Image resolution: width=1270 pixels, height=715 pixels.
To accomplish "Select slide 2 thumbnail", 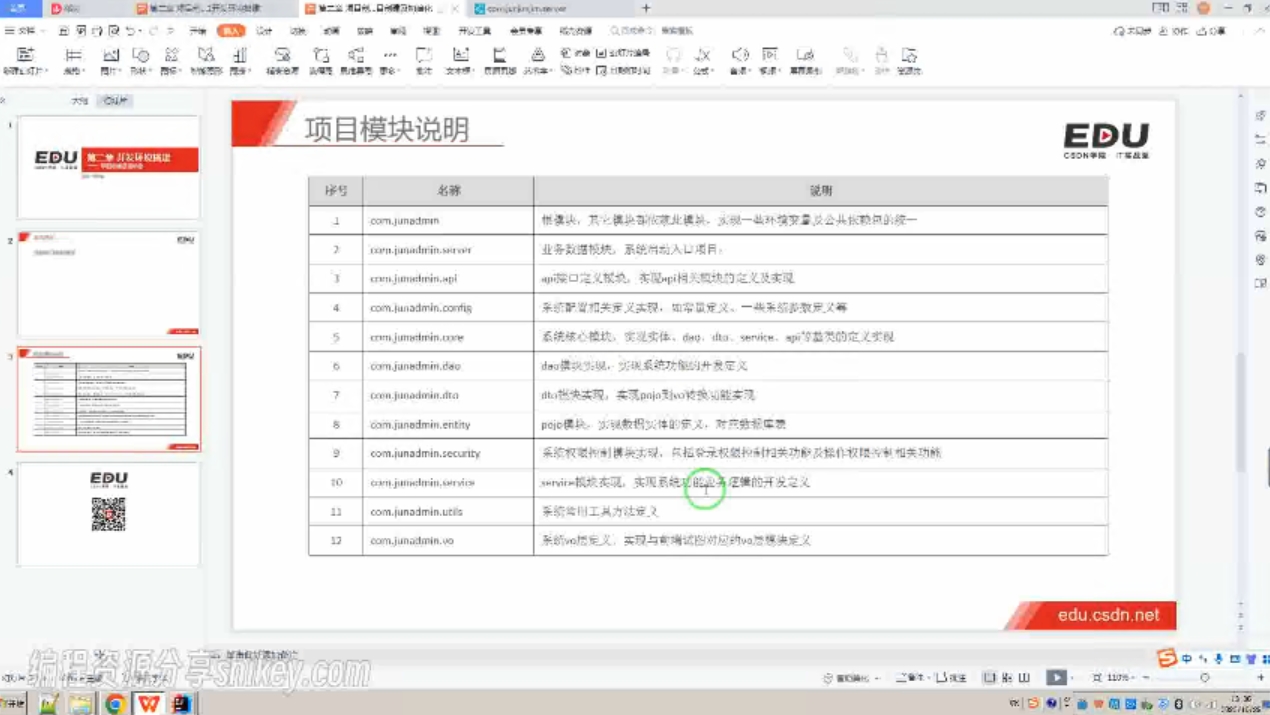I will (108, 284).
